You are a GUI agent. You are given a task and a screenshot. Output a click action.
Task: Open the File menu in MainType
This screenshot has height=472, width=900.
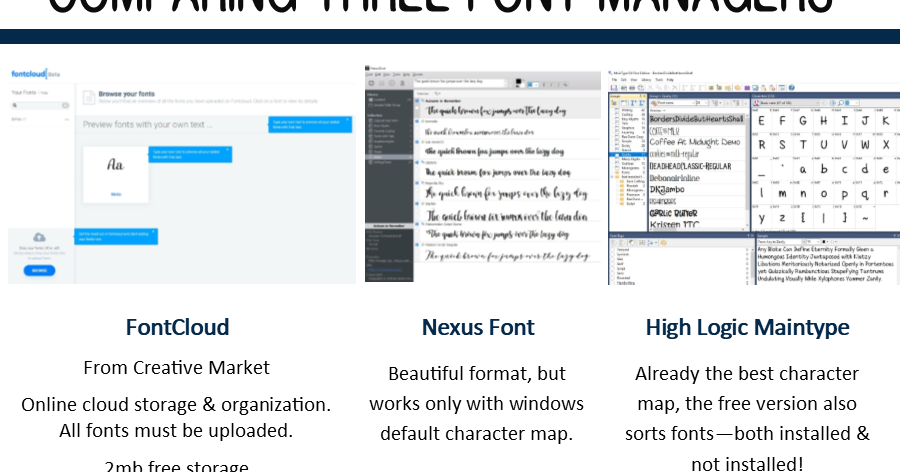pos(614,80)
